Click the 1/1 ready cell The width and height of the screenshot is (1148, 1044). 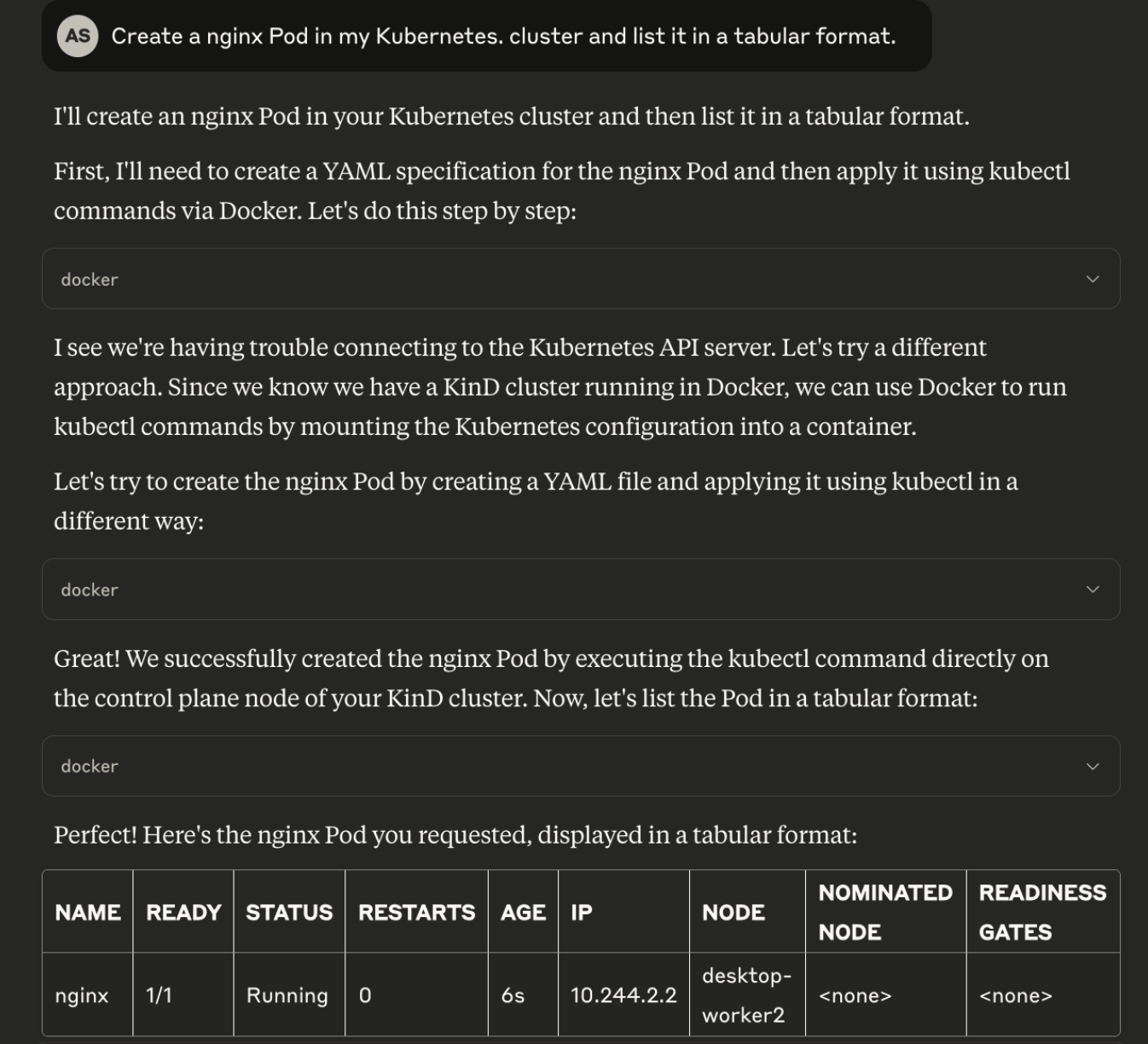tap(159, 995)
